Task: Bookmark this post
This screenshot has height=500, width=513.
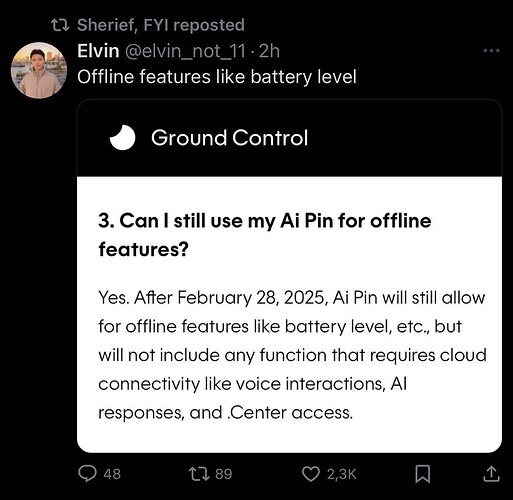Action: [423, 474]
